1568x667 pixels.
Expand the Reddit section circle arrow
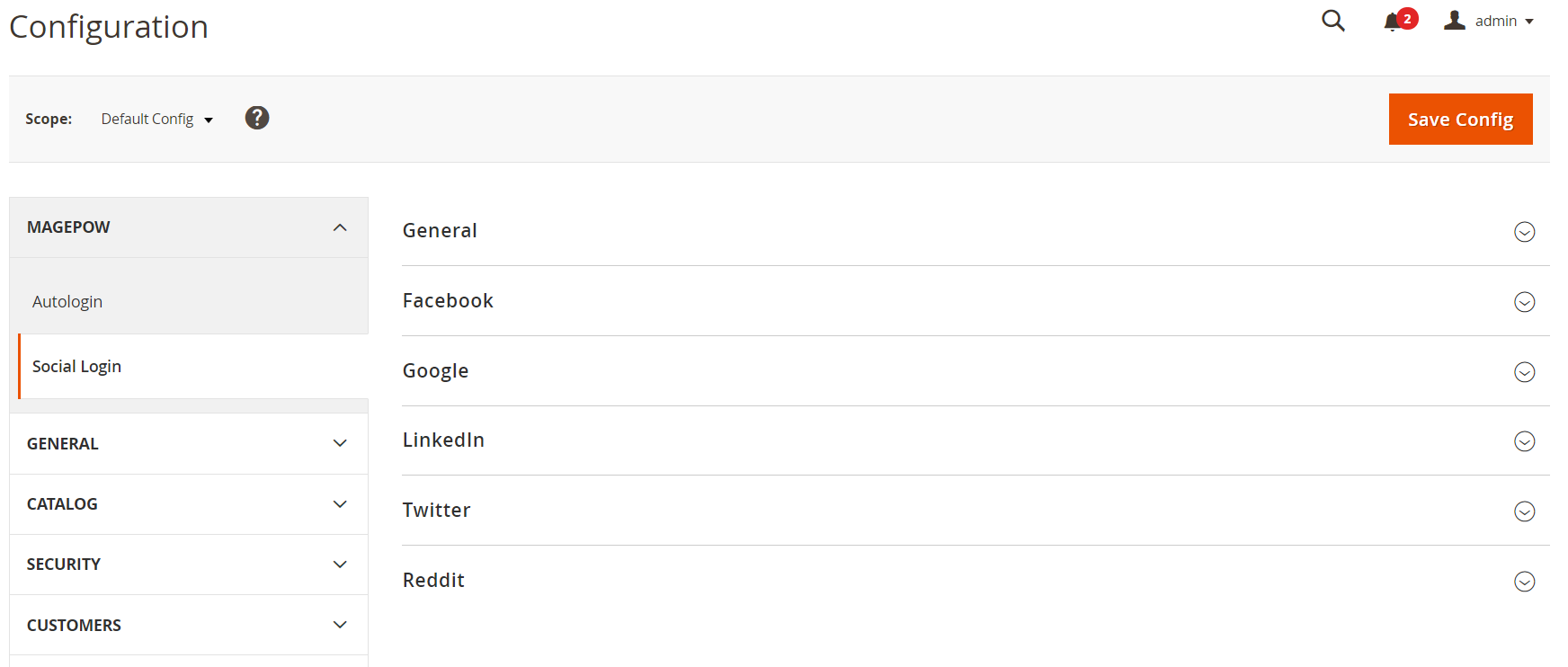coord(1524,582)
